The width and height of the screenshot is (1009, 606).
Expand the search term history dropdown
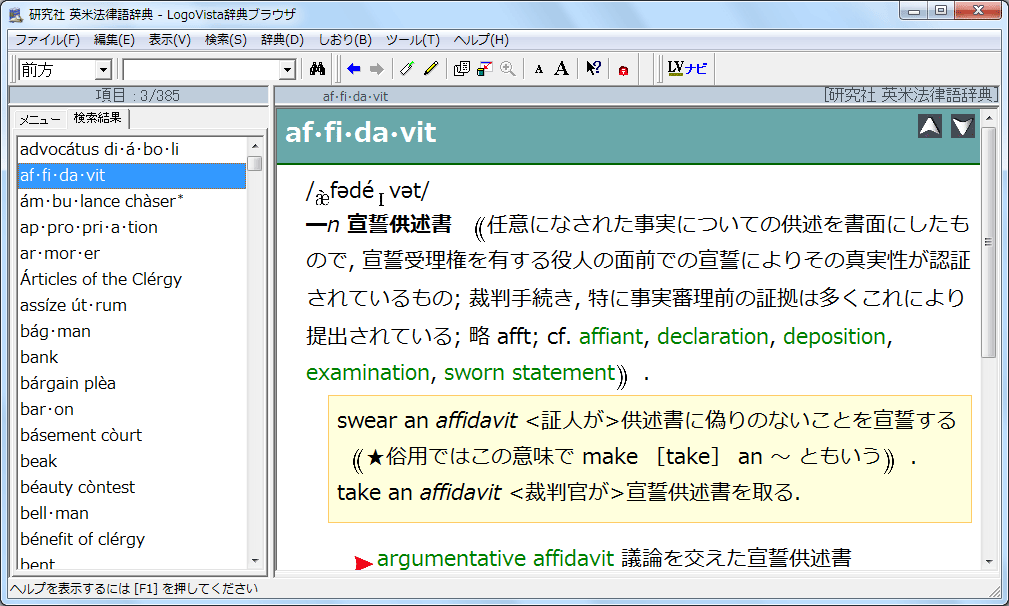pyautogui.click(x=288, y=70)
